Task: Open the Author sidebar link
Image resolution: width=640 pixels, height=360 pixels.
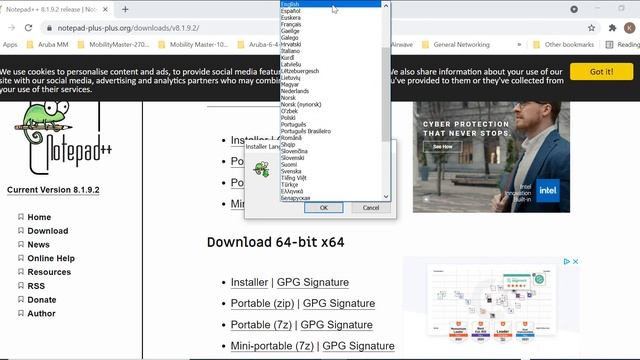Action: click(41, 313)
